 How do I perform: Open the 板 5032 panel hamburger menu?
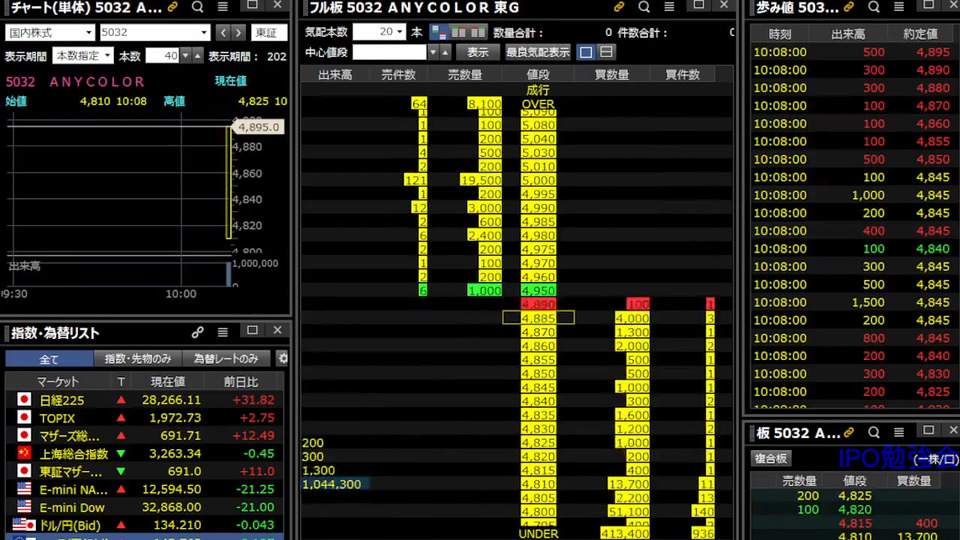pos(899,432)
